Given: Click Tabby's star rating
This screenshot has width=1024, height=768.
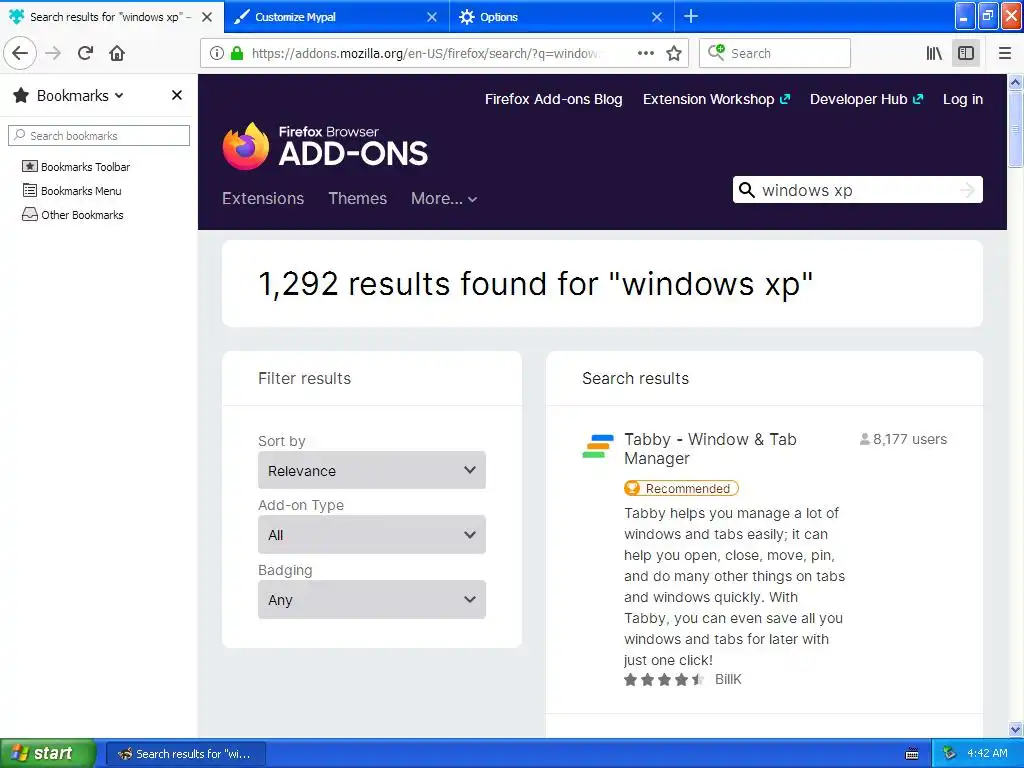Looking at the screenshot, I should pos(664,680).
